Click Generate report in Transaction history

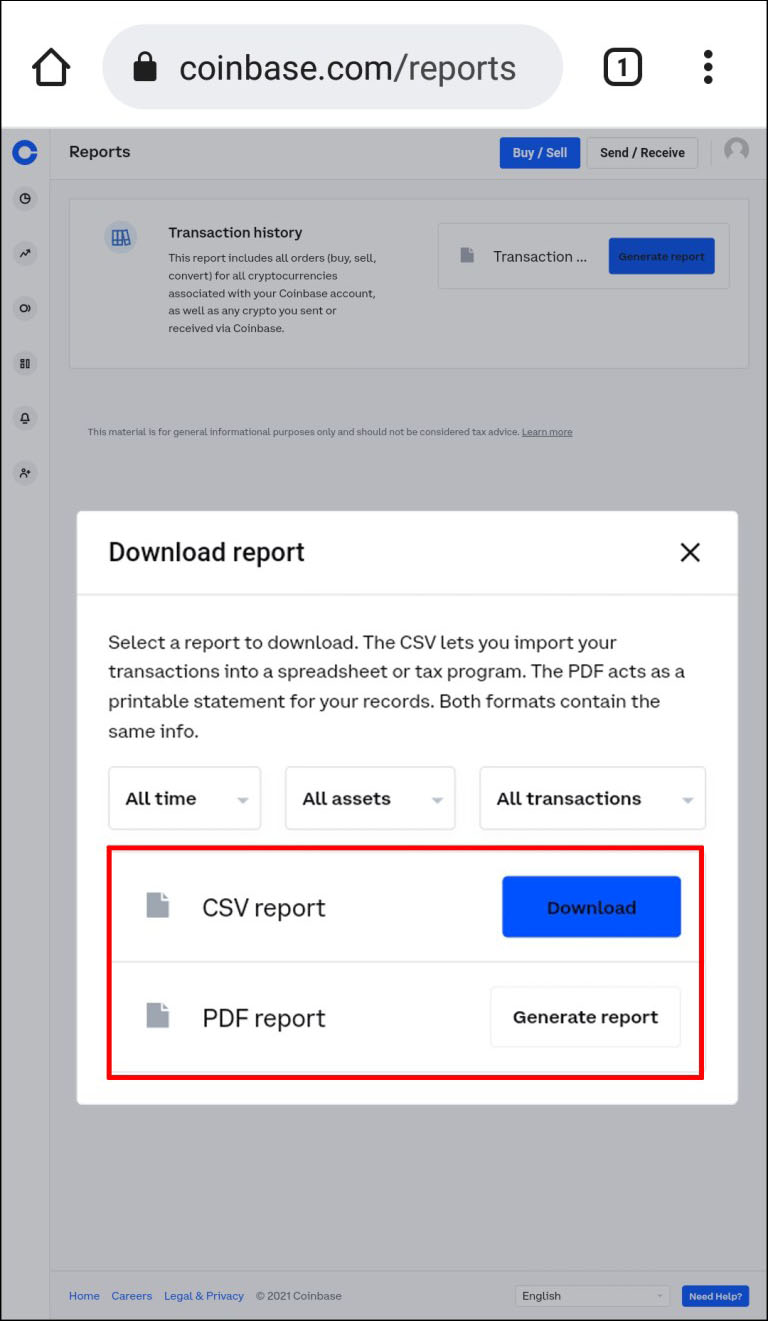point(661,256)
